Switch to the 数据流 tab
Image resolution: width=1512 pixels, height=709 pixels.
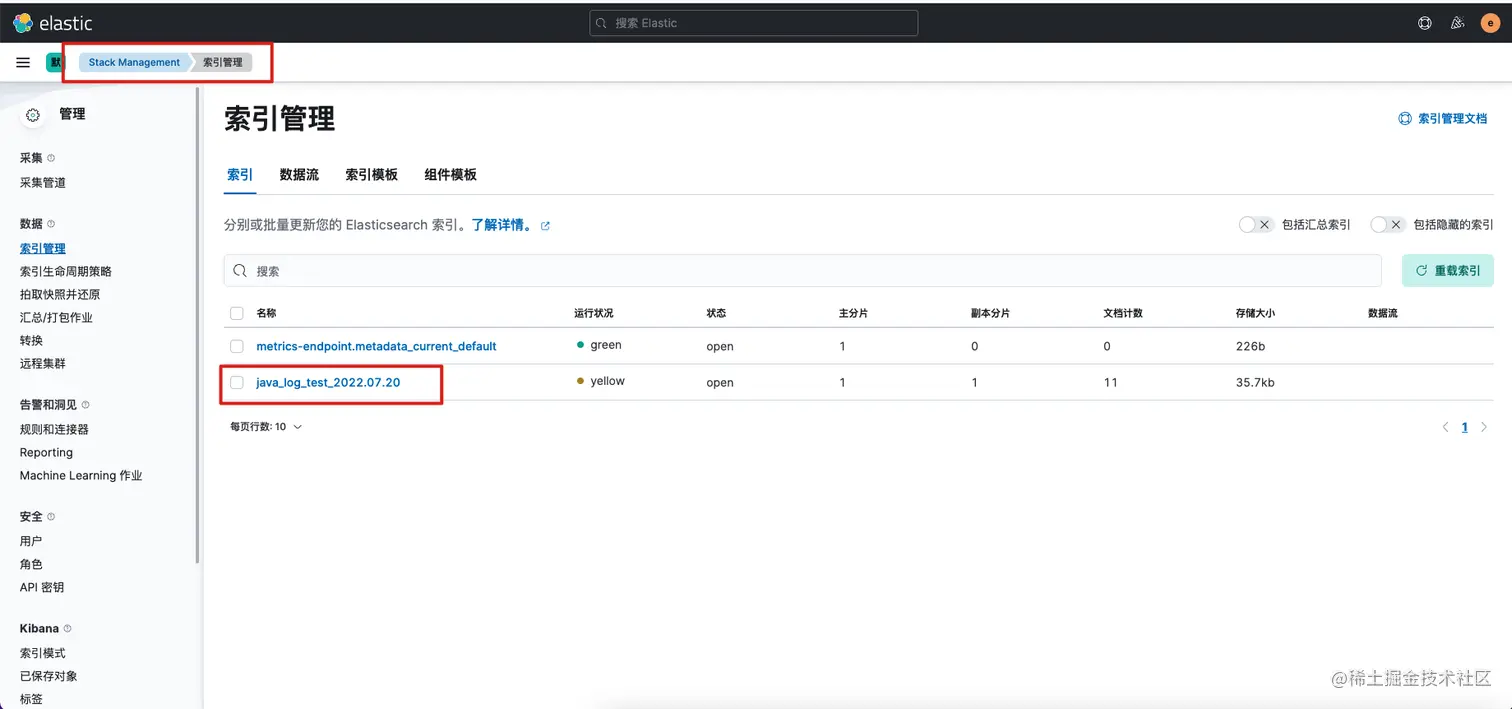(299, 175)
